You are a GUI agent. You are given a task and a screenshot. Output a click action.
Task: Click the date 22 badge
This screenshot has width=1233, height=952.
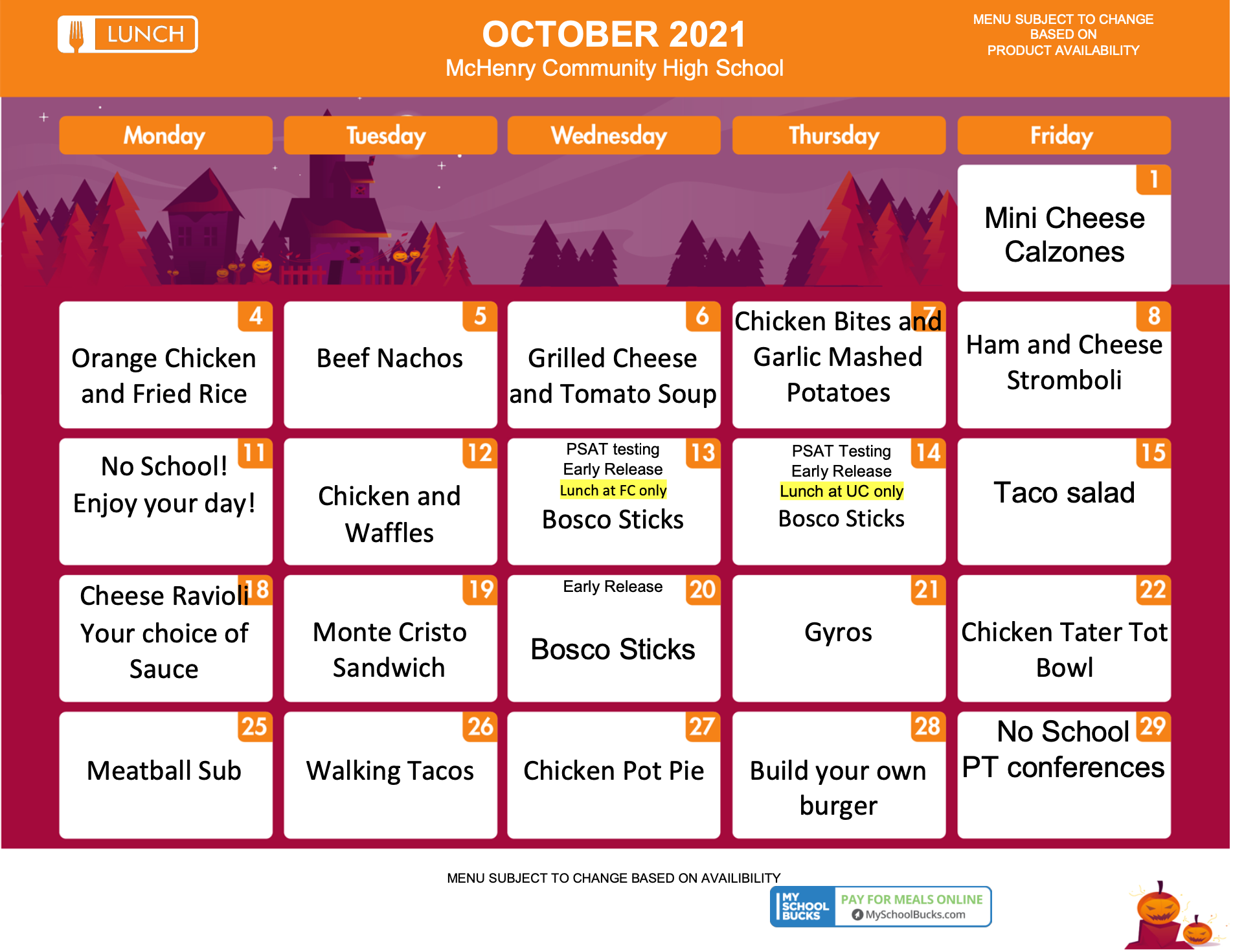coord(1153,590)
